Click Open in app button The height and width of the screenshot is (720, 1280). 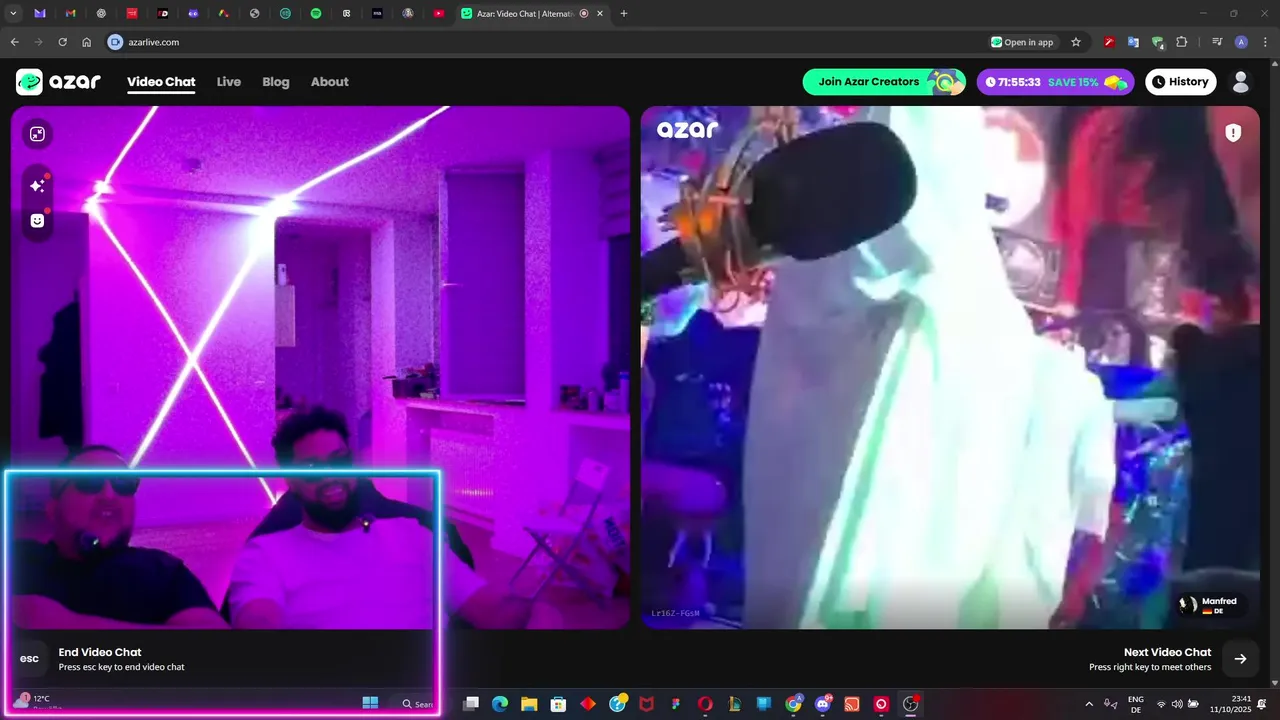coord(1022,42)
